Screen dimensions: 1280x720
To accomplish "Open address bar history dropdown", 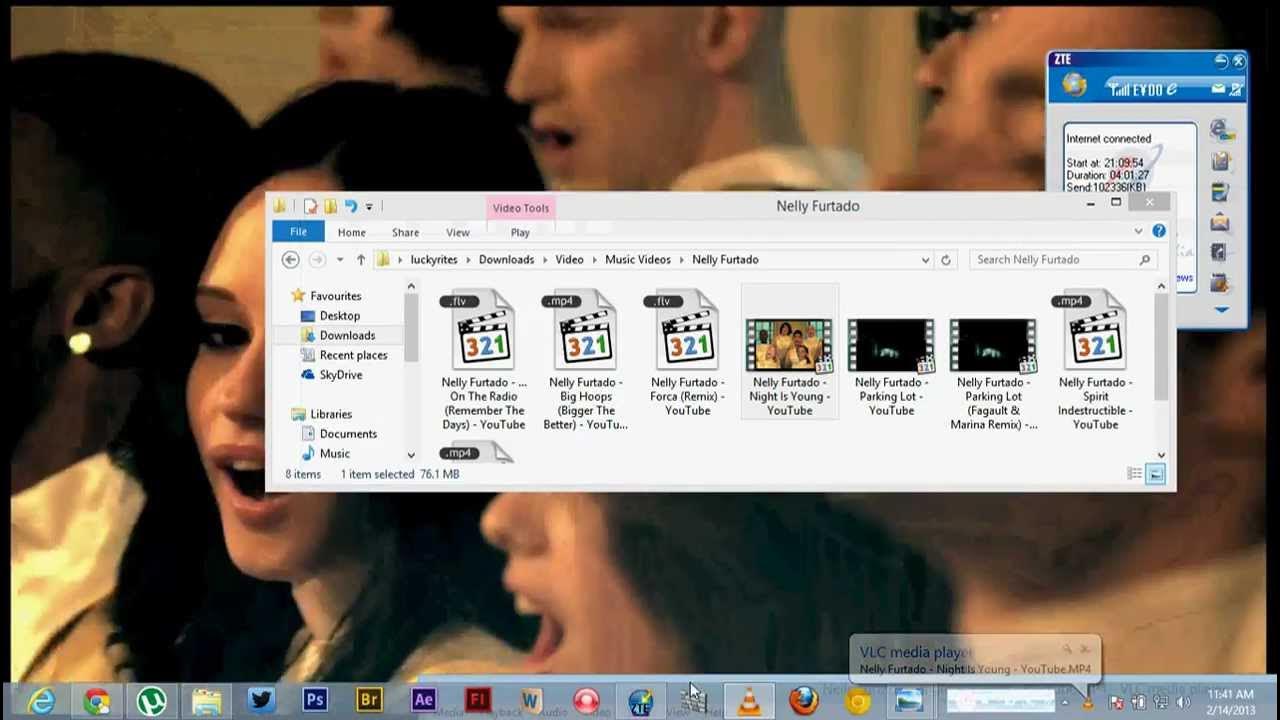I will [925, 260].
